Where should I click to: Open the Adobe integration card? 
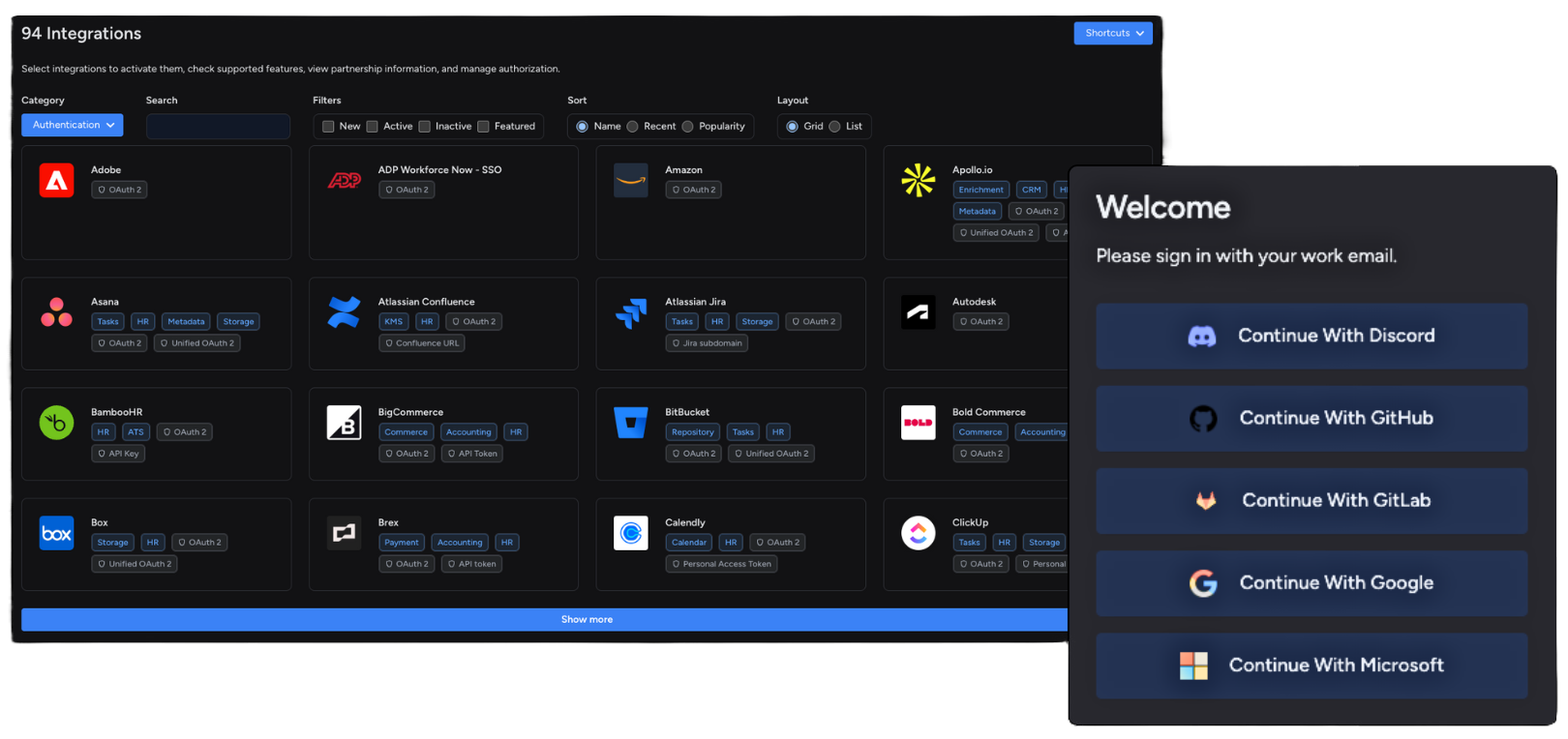[156, 202]
